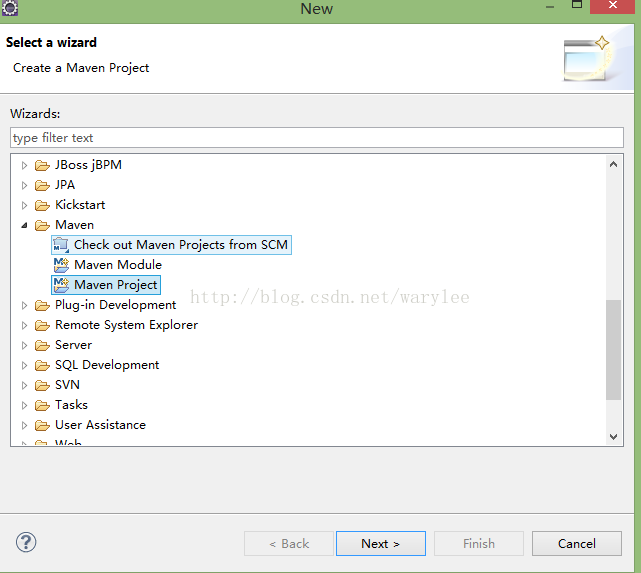This screenshot has width=641, height=573.
Task: Expand the JPA category
Action: click(24, 185)
